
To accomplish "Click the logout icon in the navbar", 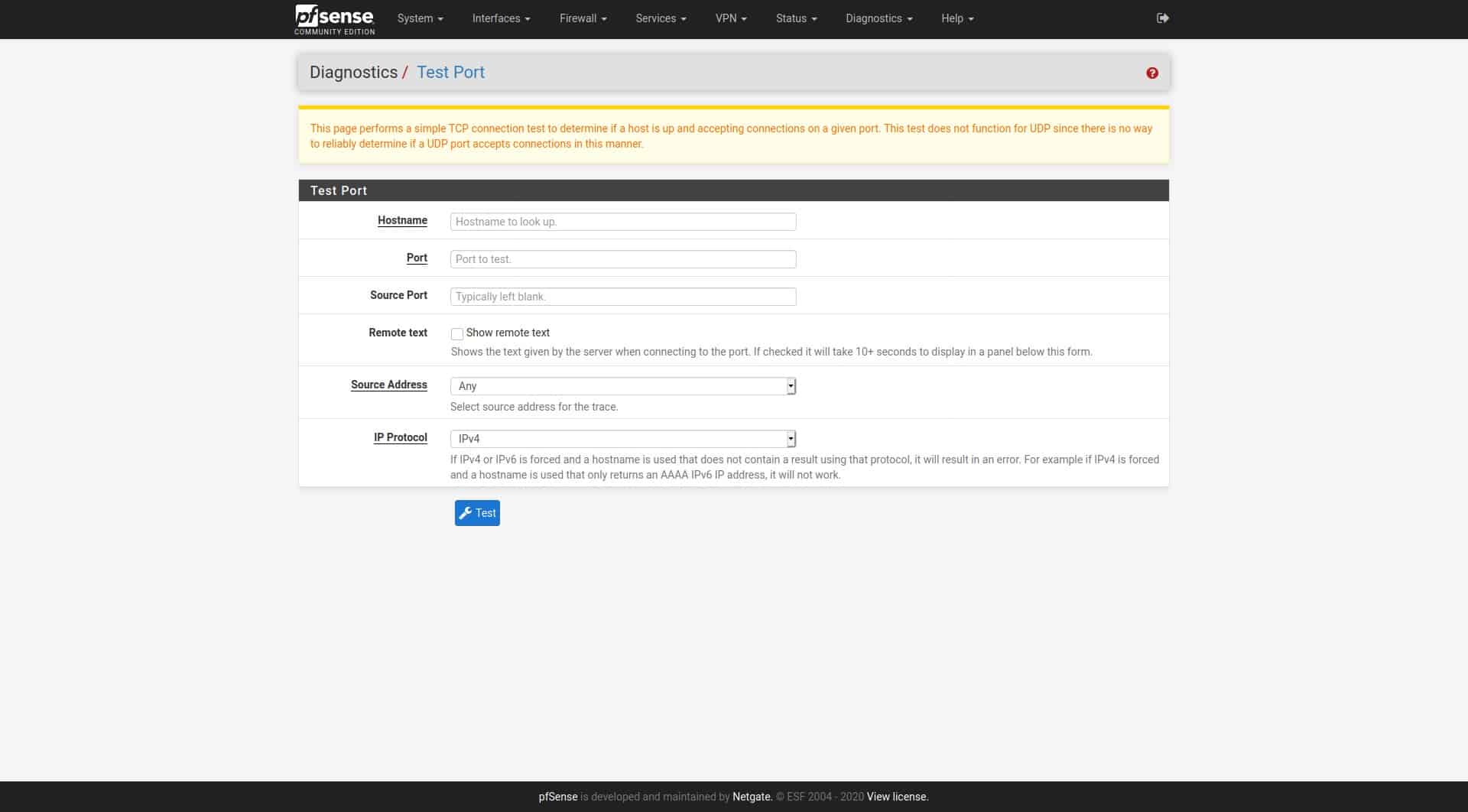I will point(1162,18).
